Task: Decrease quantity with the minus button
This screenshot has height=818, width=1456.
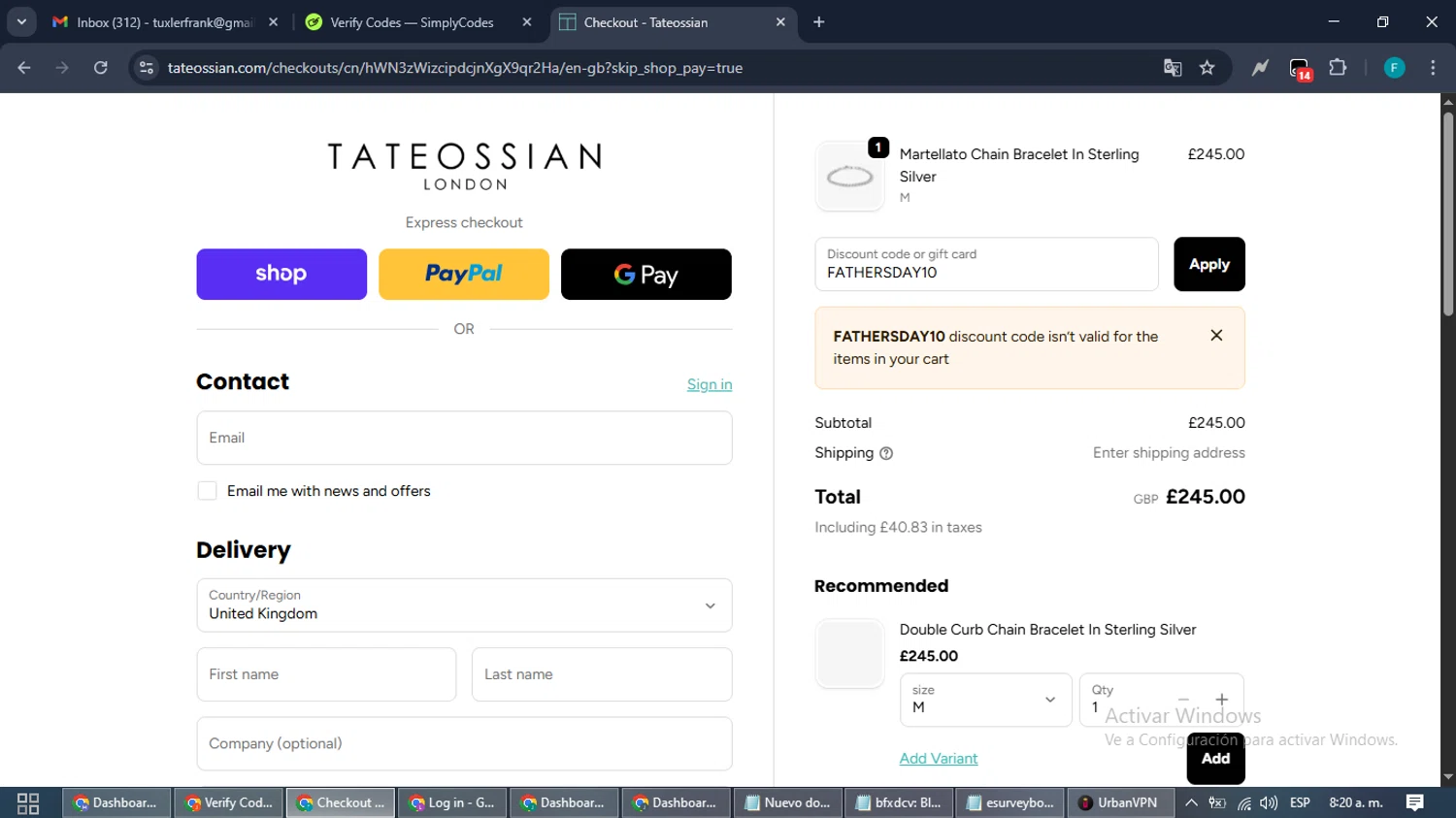Action: coord(1183,699)
